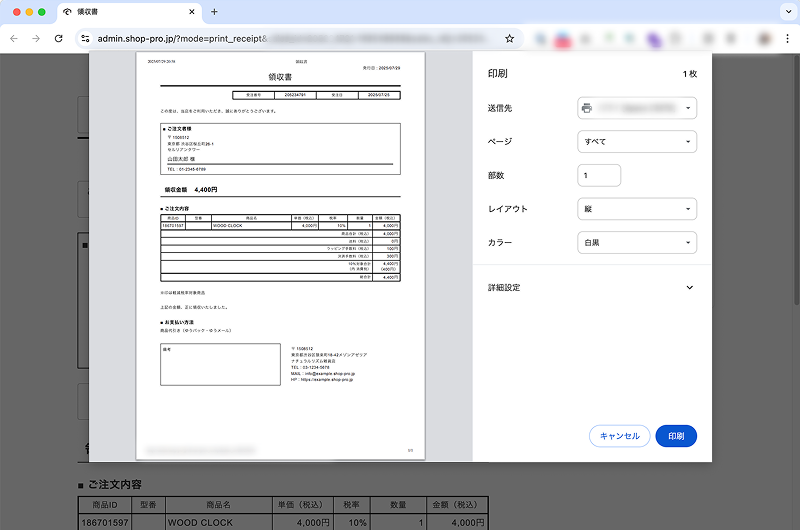Open tab search chevron in title bar

click(x=784, y=12)
